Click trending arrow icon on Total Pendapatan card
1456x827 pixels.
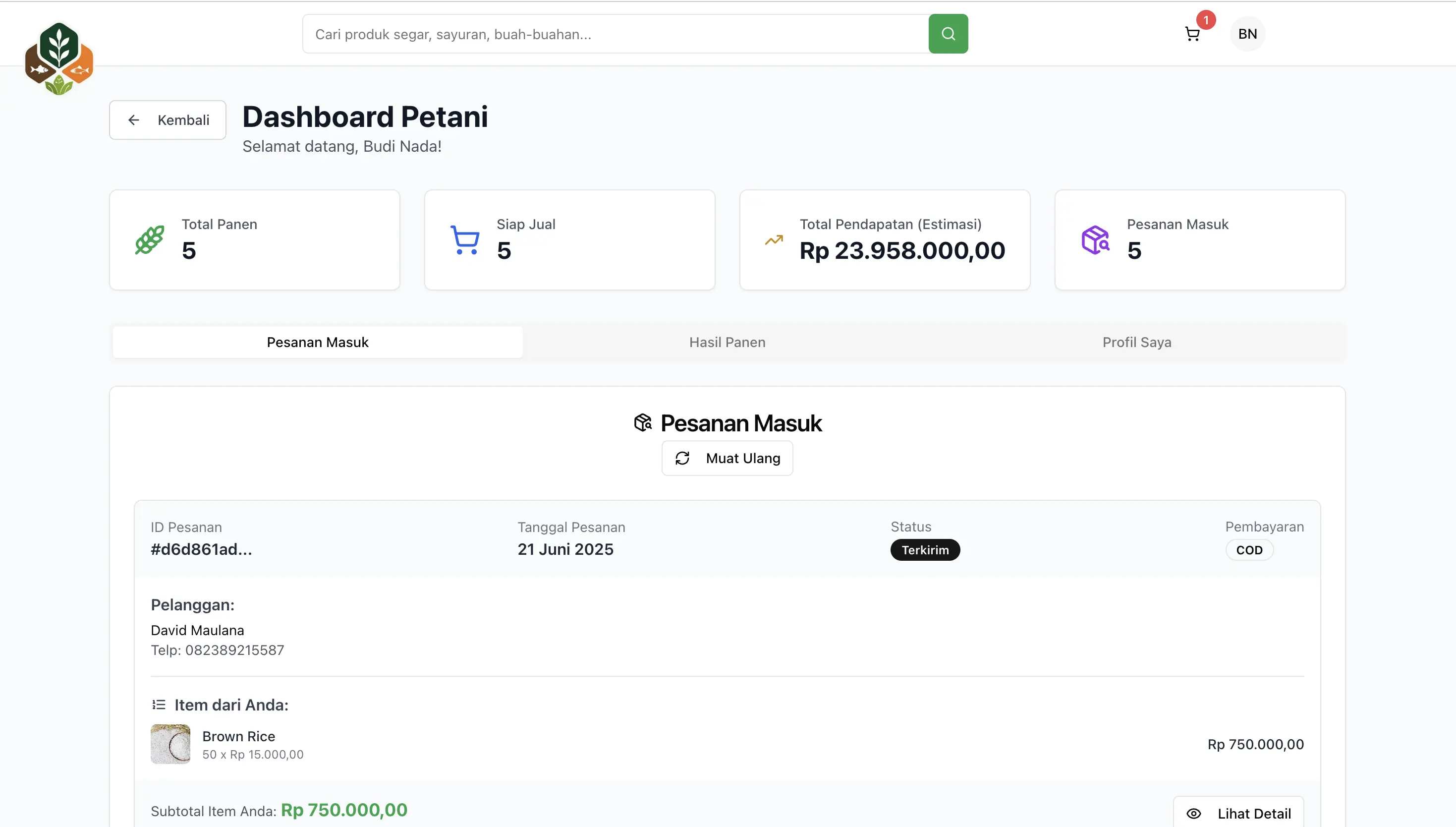[x=774, y=239]
